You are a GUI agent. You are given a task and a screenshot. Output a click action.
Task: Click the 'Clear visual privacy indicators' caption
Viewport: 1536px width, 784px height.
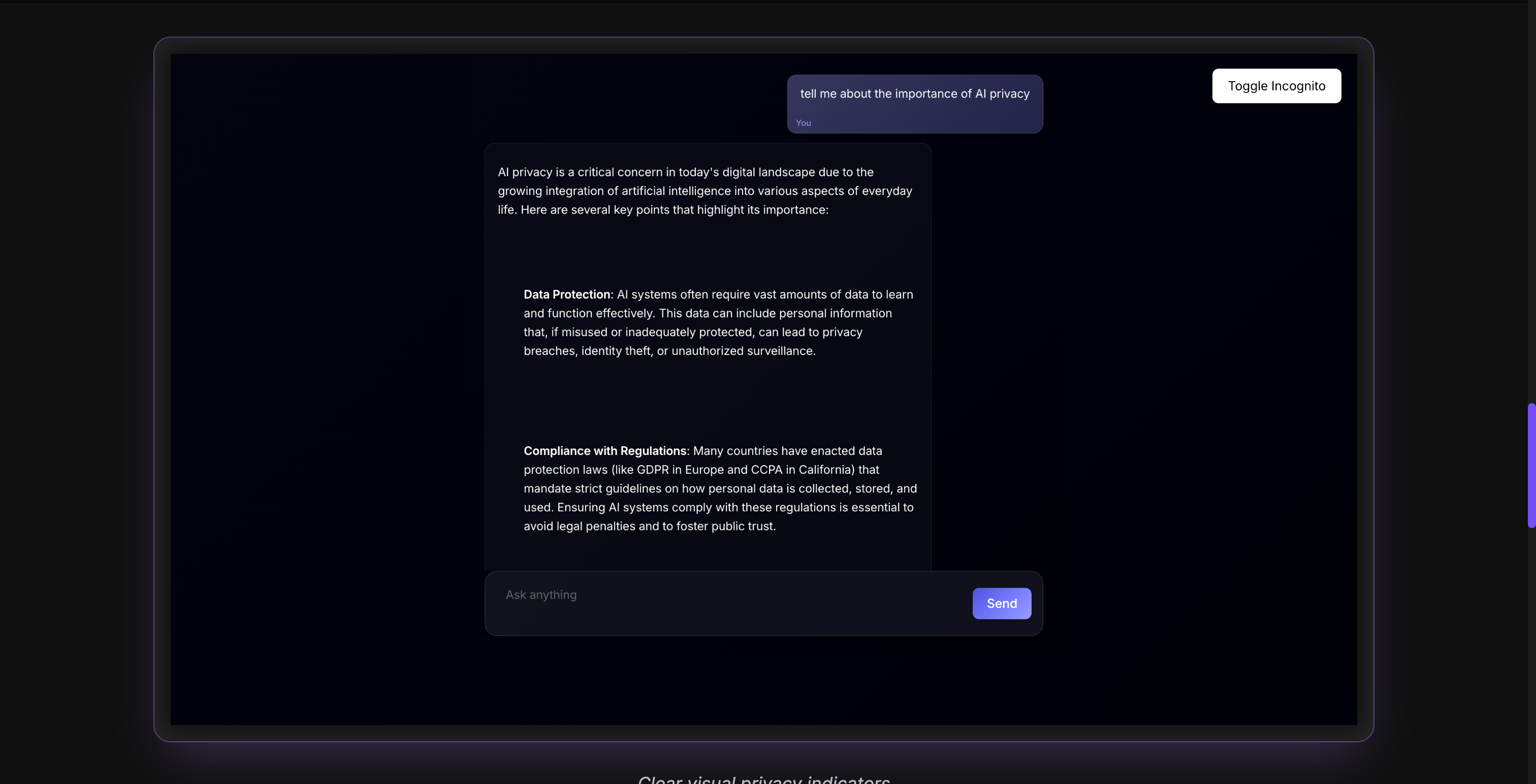(763, 778)
